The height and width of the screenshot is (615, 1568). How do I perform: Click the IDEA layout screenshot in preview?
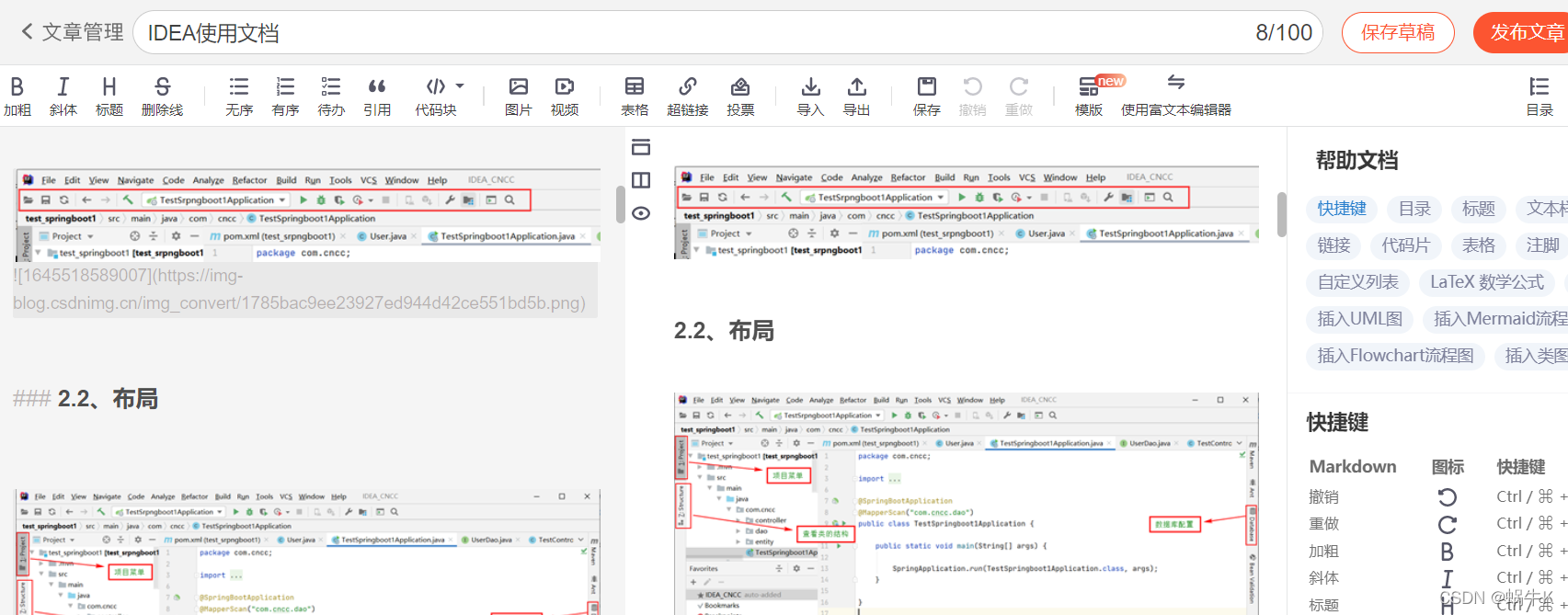click(966, 504)
